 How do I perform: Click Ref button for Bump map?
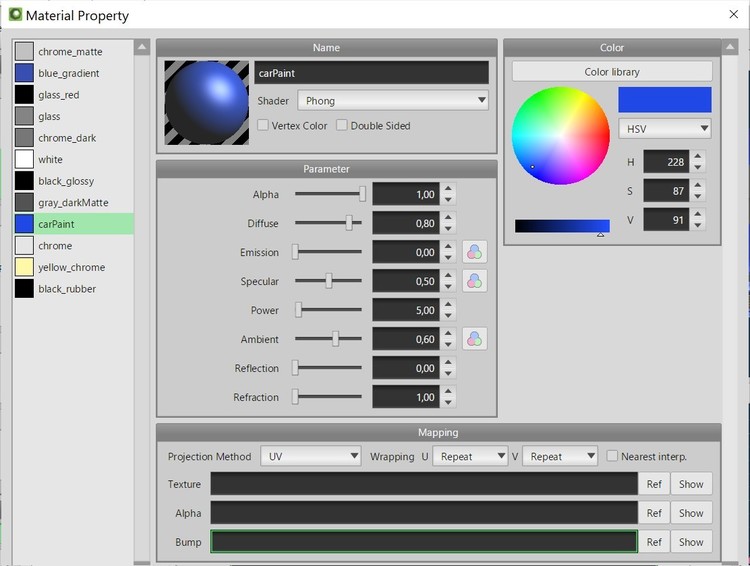pyautogui.click(x=654, y=542)
